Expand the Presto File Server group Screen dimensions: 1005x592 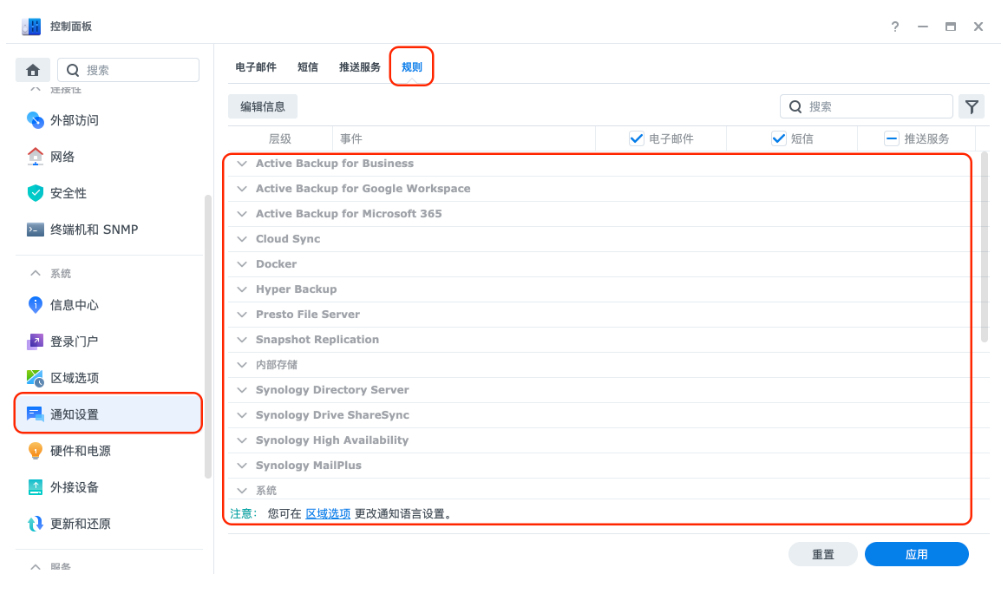pyautogui.click(x=242, y=314)
